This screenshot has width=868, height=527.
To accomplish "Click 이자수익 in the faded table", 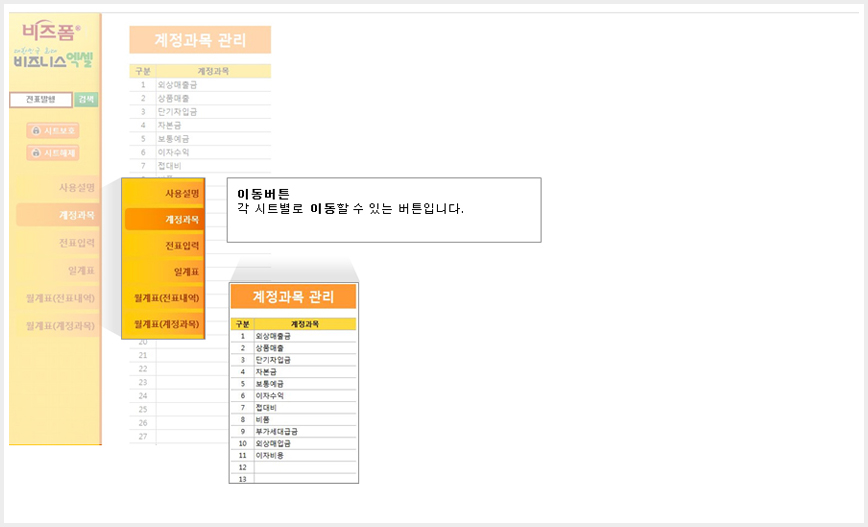I will (x=173, y=152).
